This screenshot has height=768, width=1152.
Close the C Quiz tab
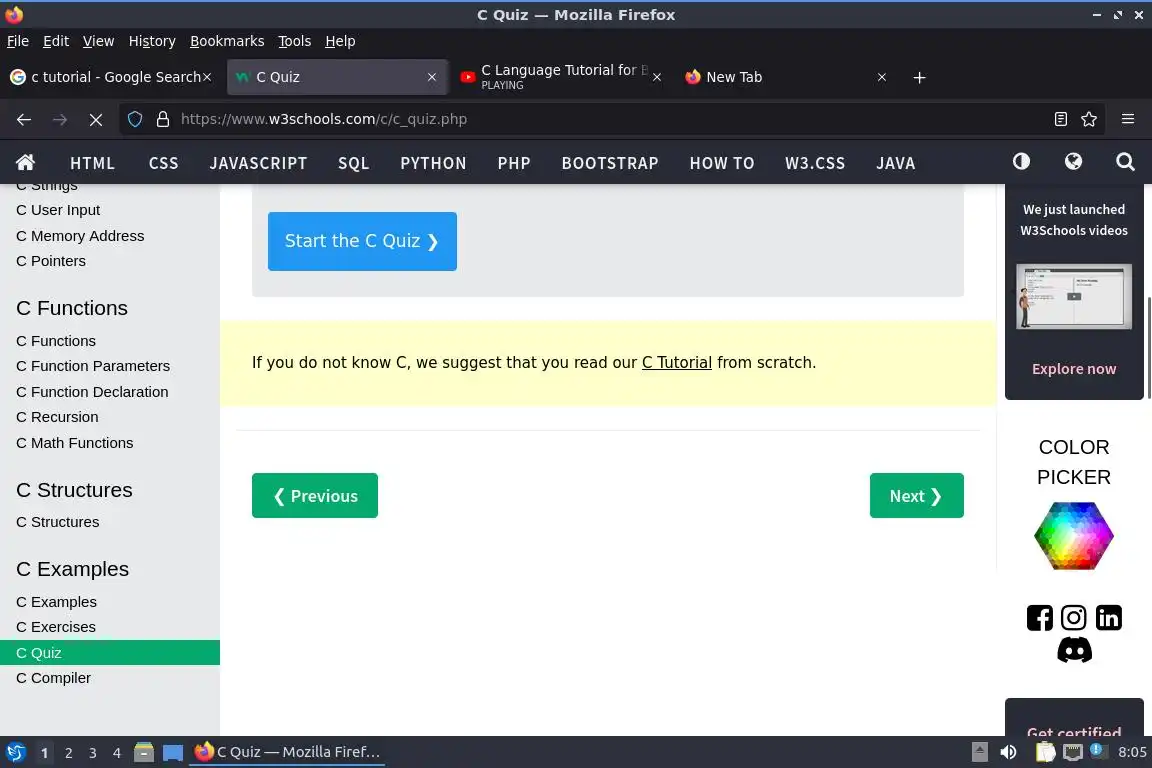pos(432,77)
